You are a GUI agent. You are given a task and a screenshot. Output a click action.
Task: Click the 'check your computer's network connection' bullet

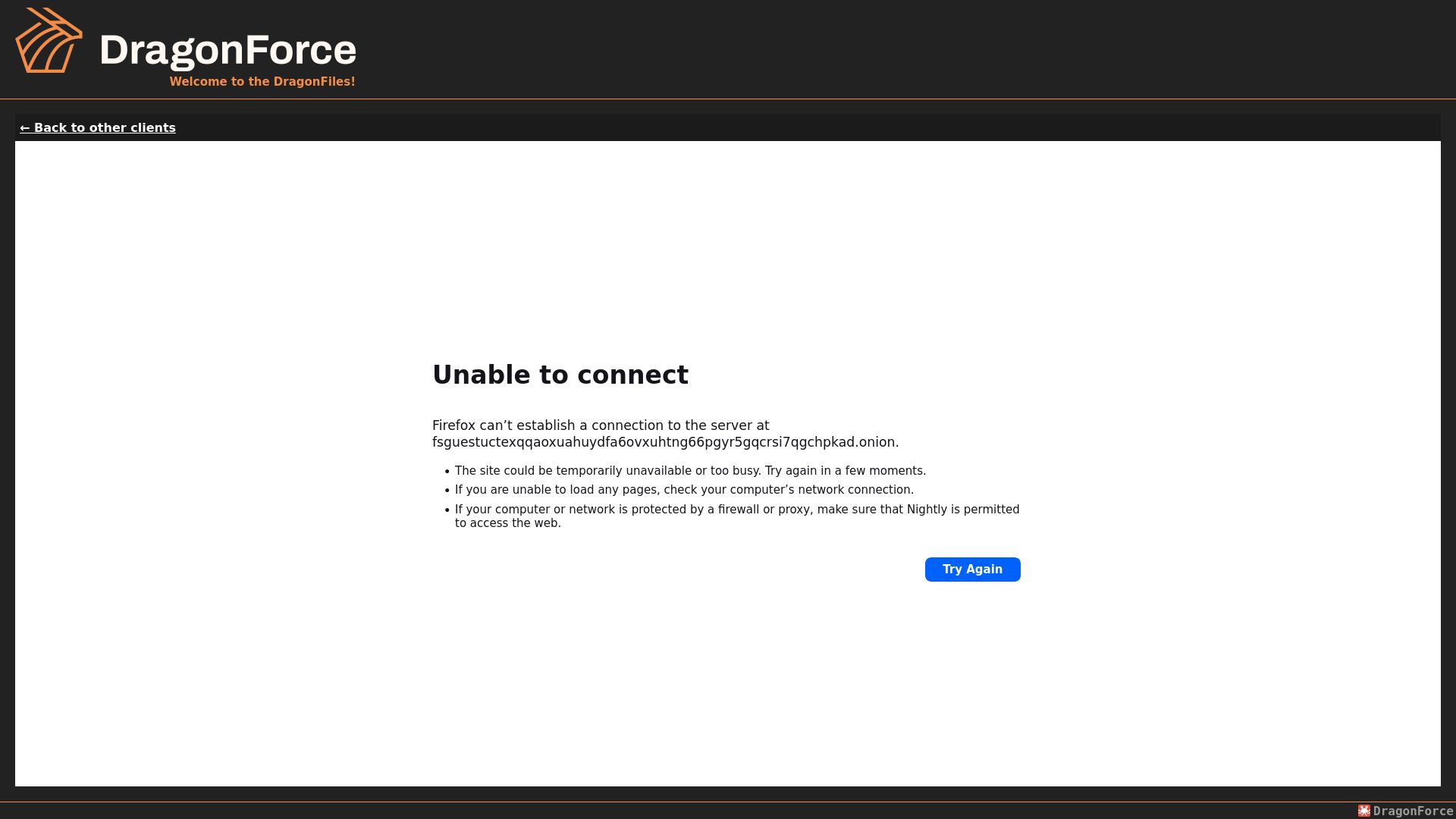[684, 490]
